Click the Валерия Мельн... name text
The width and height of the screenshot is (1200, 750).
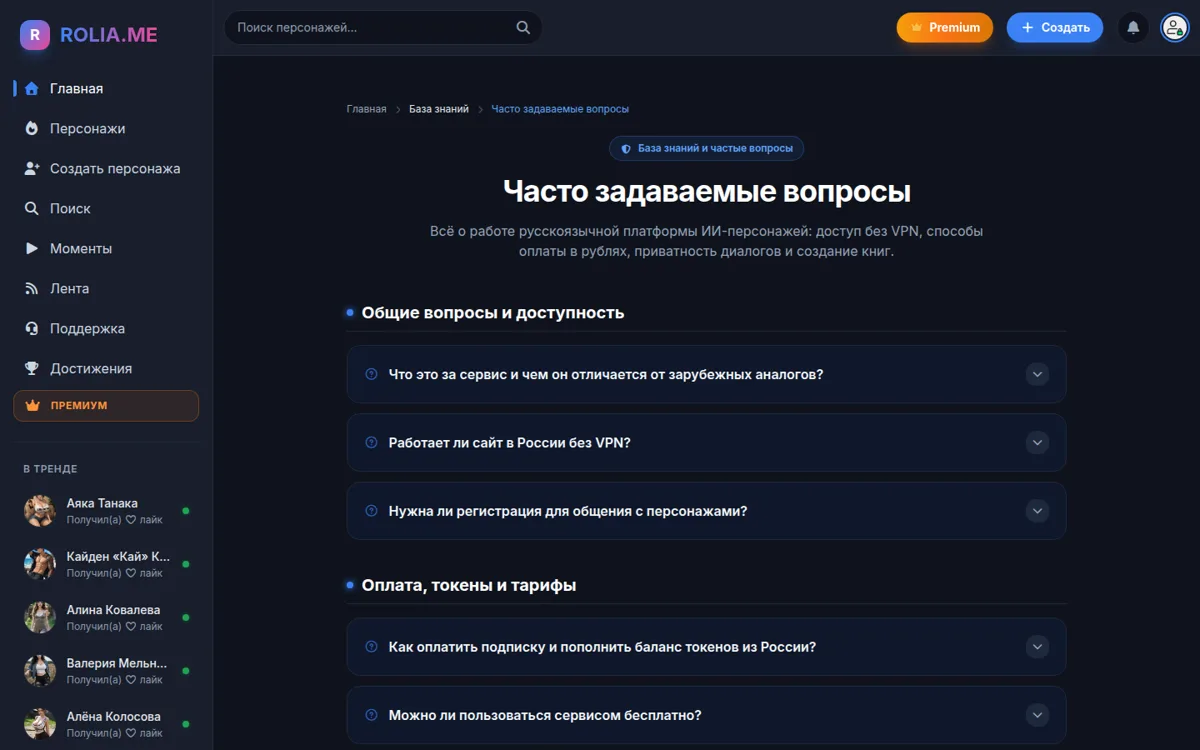click(x=117, y=663)
